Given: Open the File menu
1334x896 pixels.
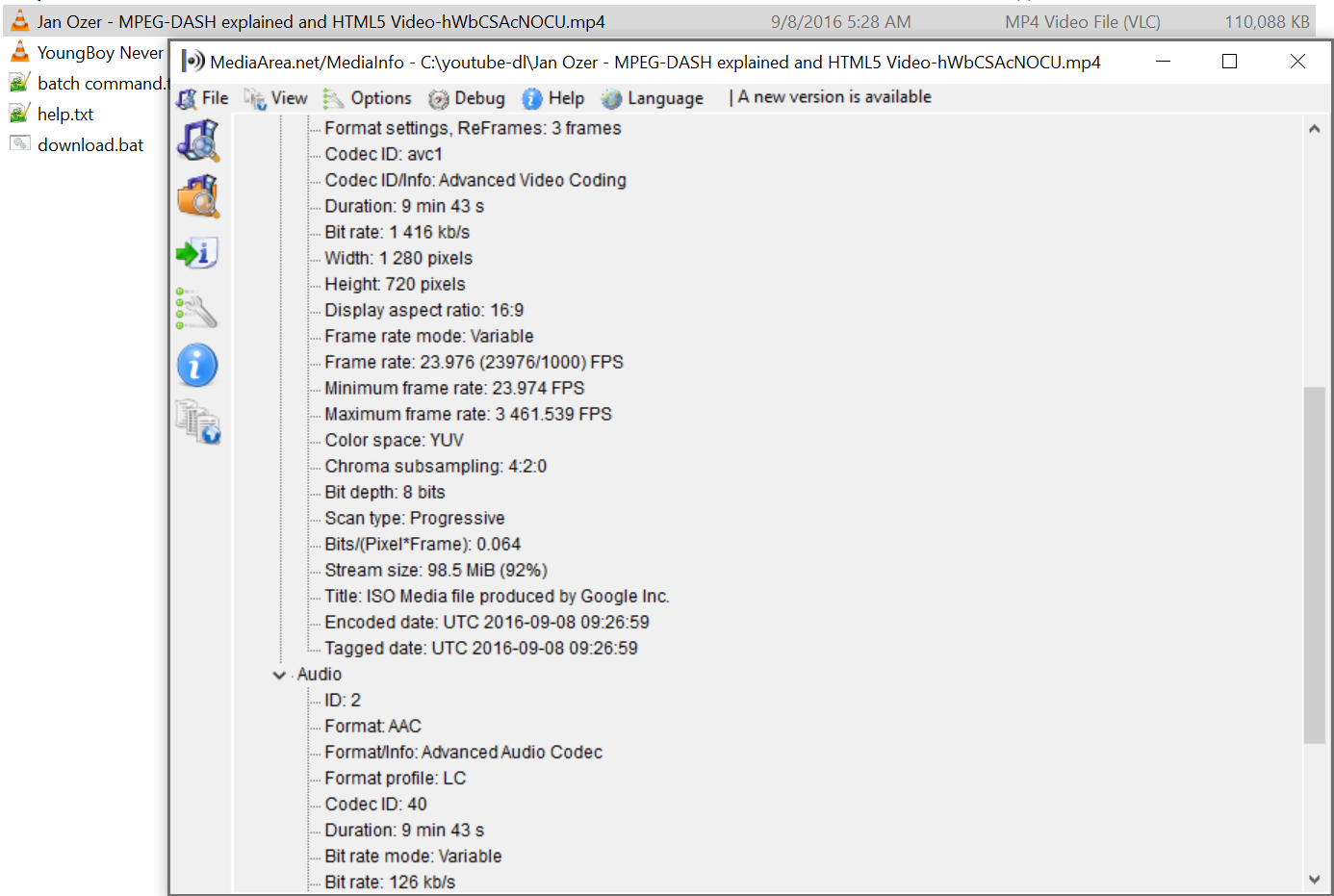Looking at the screenshot, I should click(203, 97).
